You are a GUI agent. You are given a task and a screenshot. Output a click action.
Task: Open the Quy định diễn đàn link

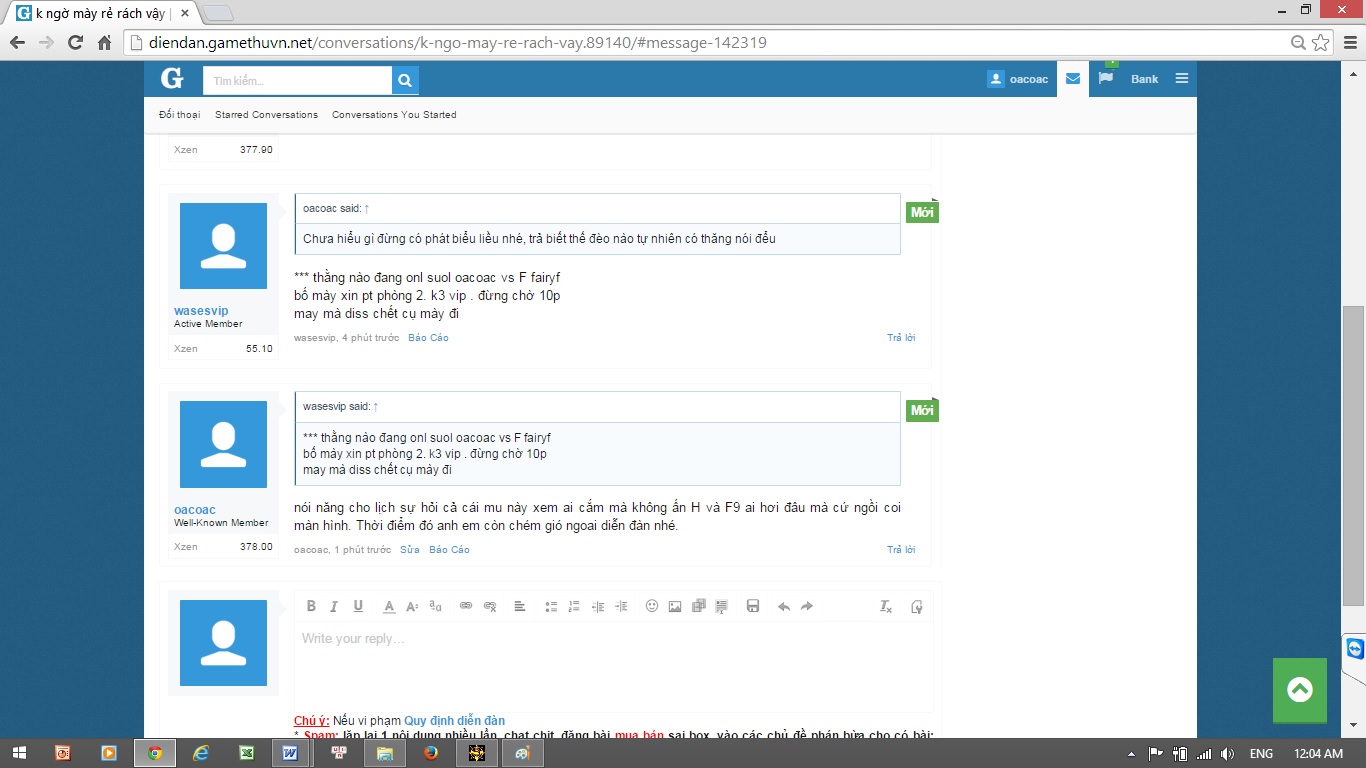[455, 721]
